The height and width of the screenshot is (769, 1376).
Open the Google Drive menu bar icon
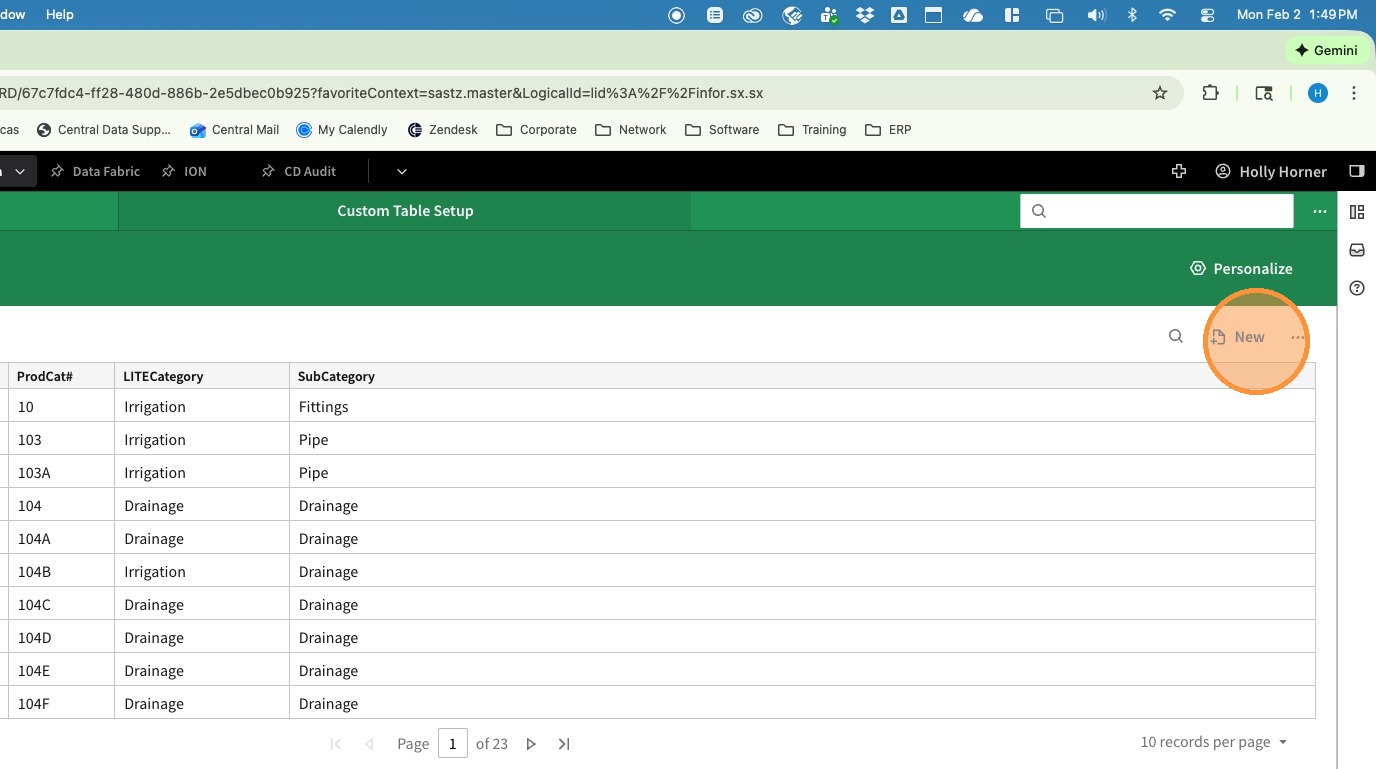(x=899, y=15)
